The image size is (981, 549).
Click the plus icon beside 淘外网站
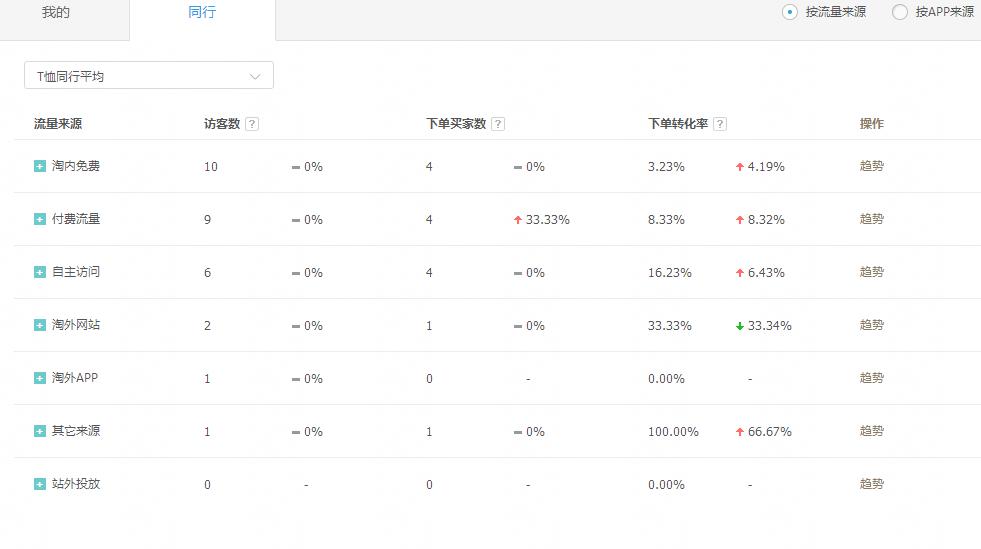point(40,325)
